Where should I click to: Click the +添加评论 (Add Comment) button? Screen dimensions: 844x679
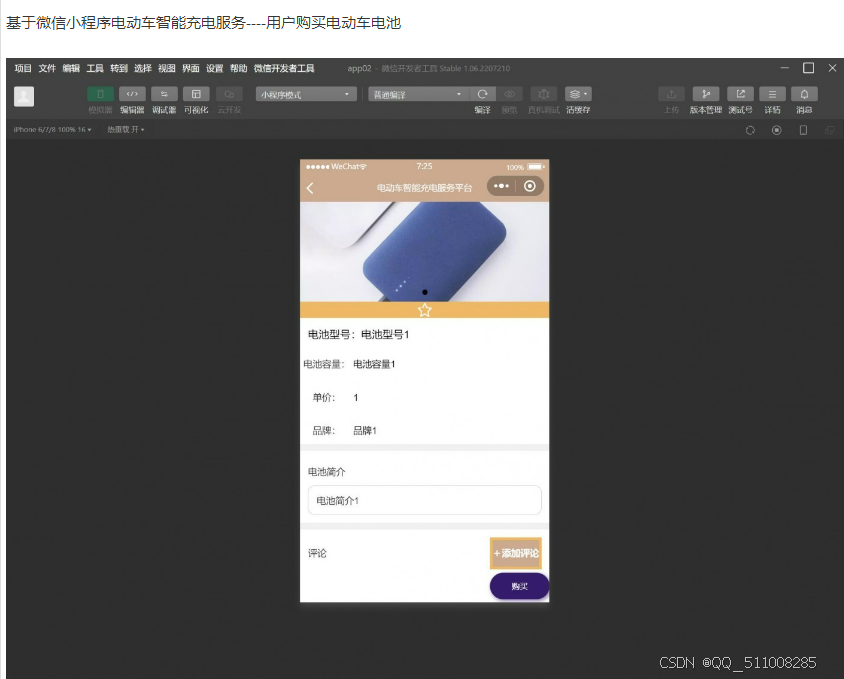click(x=515, y=552)
